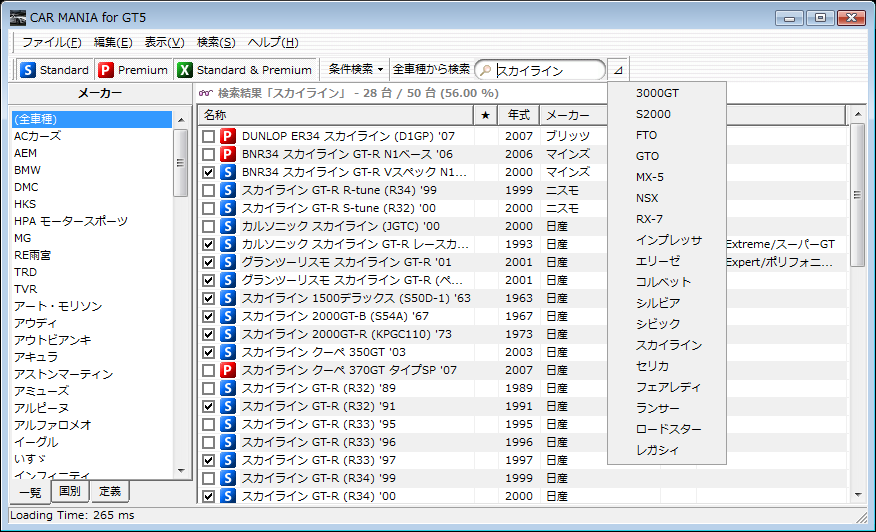Click the メーカー column header in results
The image size is (876, 532).
pos(573,115)
